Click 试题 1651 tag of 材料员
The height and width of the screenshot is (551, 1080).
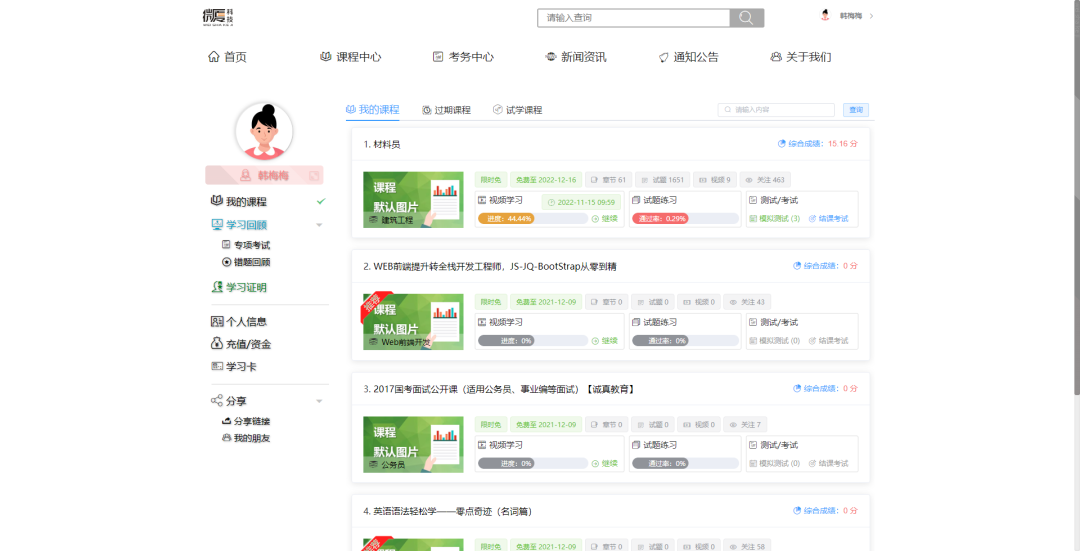tap(662, 180)
